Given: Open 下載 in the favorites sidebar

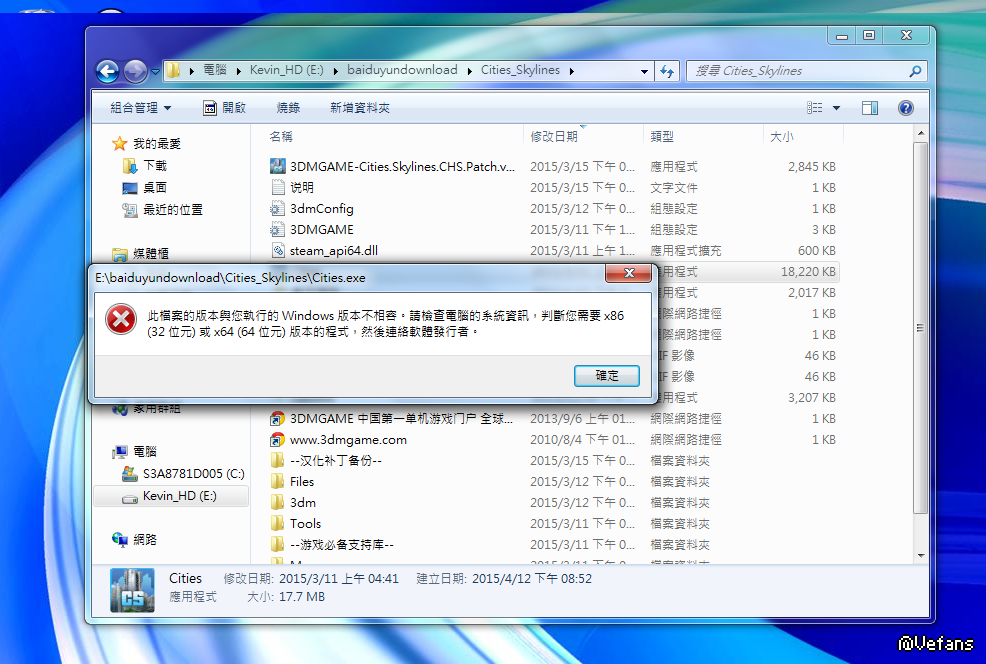Looking at the screenshot, I should click(x=155, y=165).
